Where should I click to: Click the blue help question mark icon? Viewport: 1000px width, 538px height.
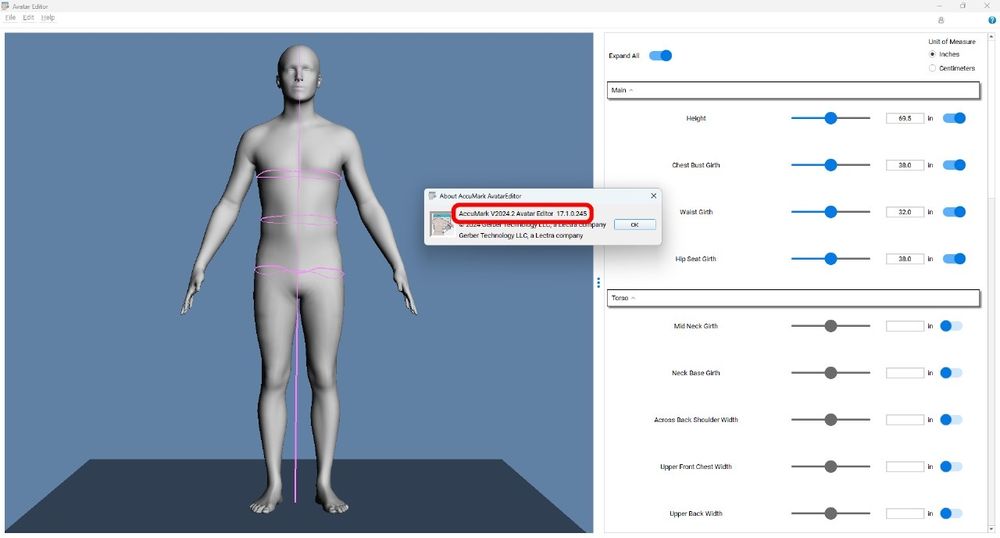[x=992, y=20]
